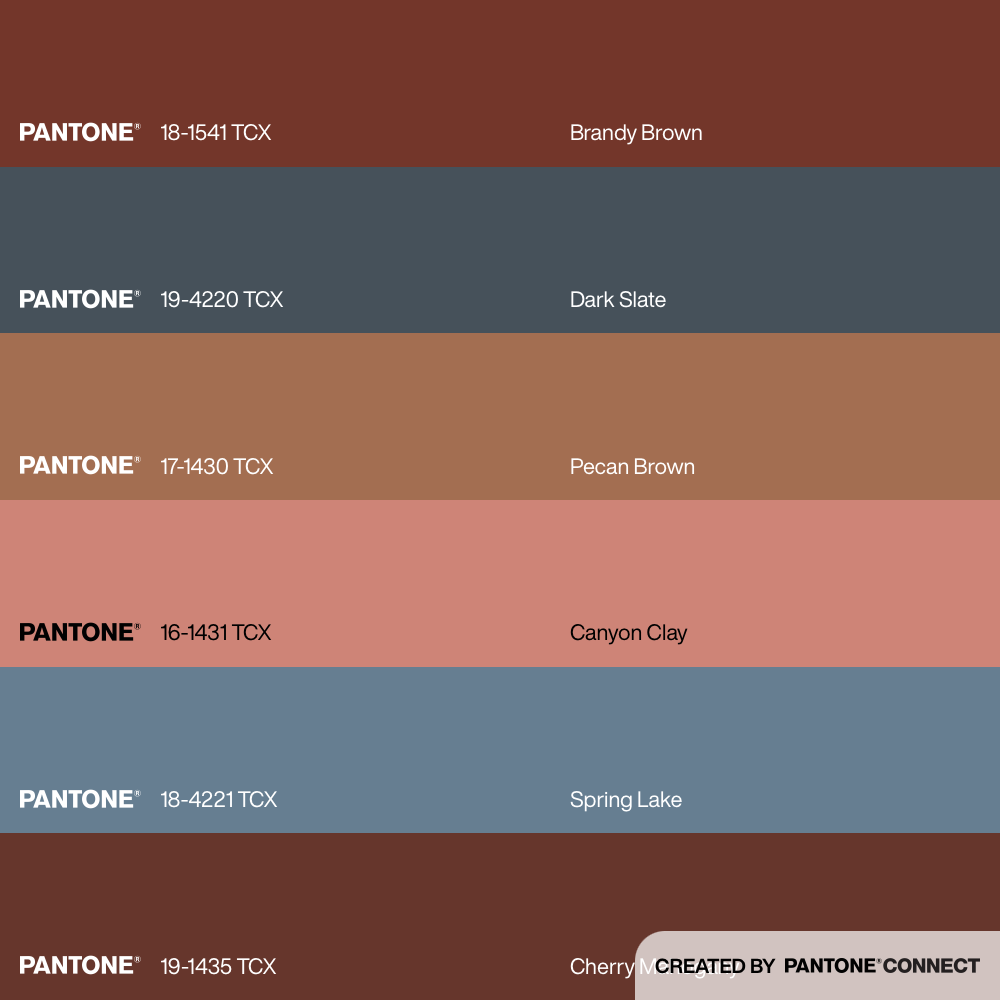This screenshot has height=1000, width=1000.
Task: Click the Pantone logo in the Pecan Brown row
Action: coord(79,465)
